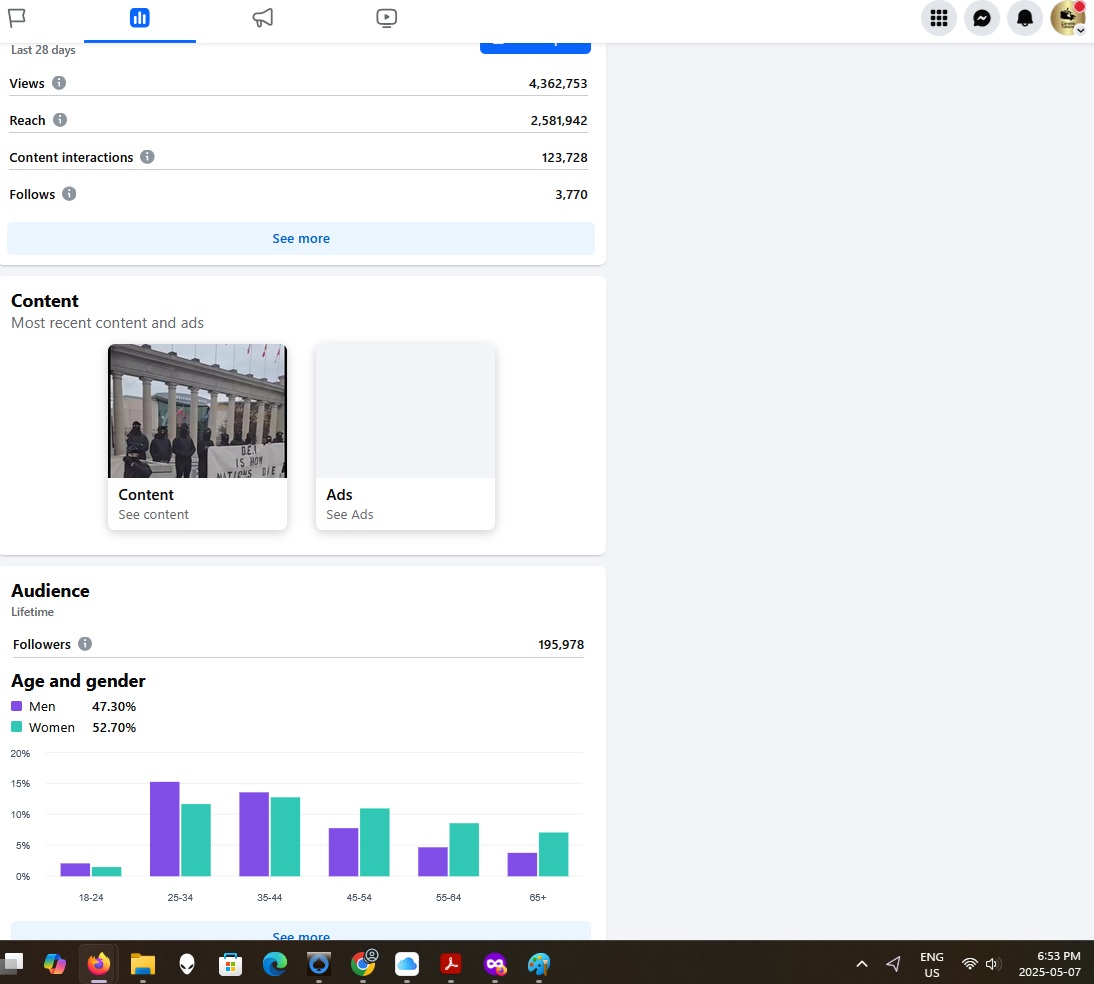Click the See content link
This screenshot has height=984, width=1094.
[153, 515]
